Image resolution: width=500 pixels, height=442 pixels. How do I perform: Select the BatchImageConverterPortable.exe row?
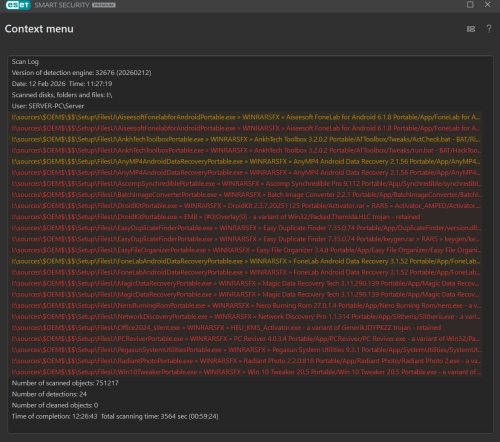pos(246,195)
